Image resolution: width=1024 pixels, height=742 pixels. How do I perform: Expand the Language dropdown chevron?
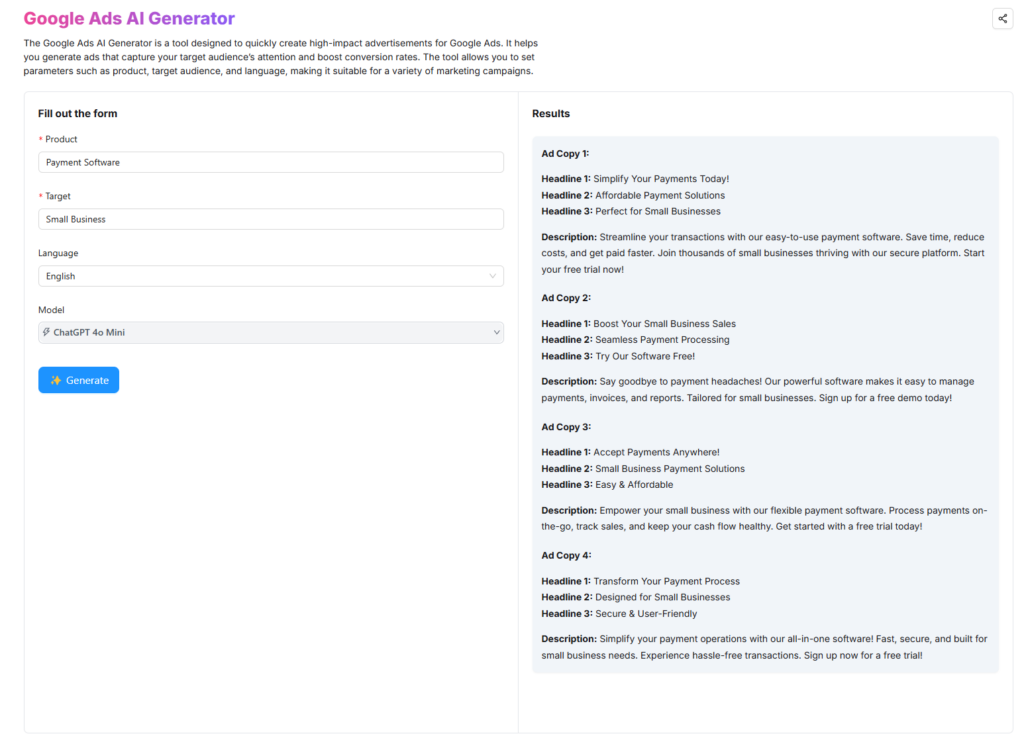click(493, 276)
